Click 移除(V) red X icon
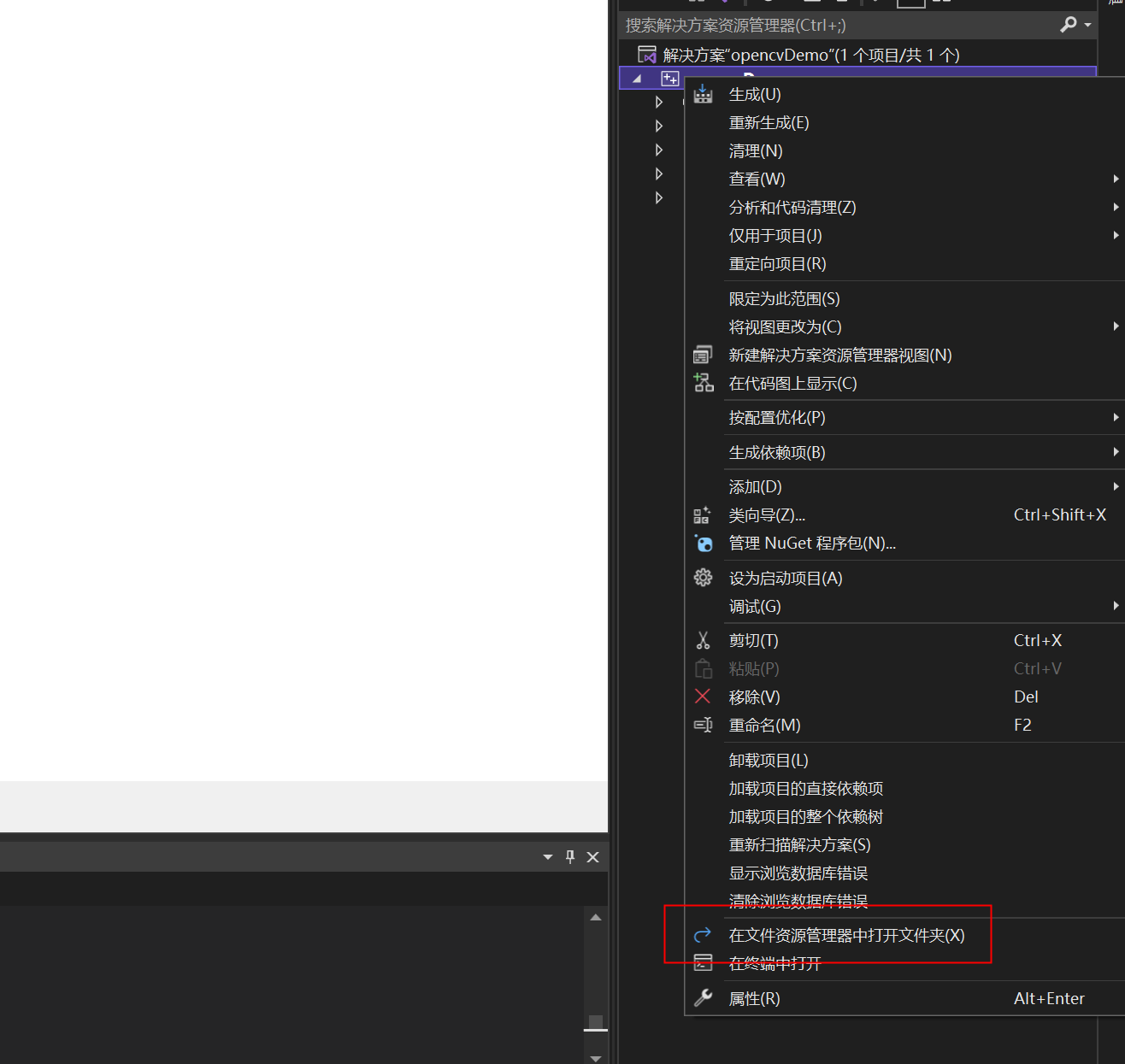This screenshot has height=1064, width=1125. (x=703, y=697)
